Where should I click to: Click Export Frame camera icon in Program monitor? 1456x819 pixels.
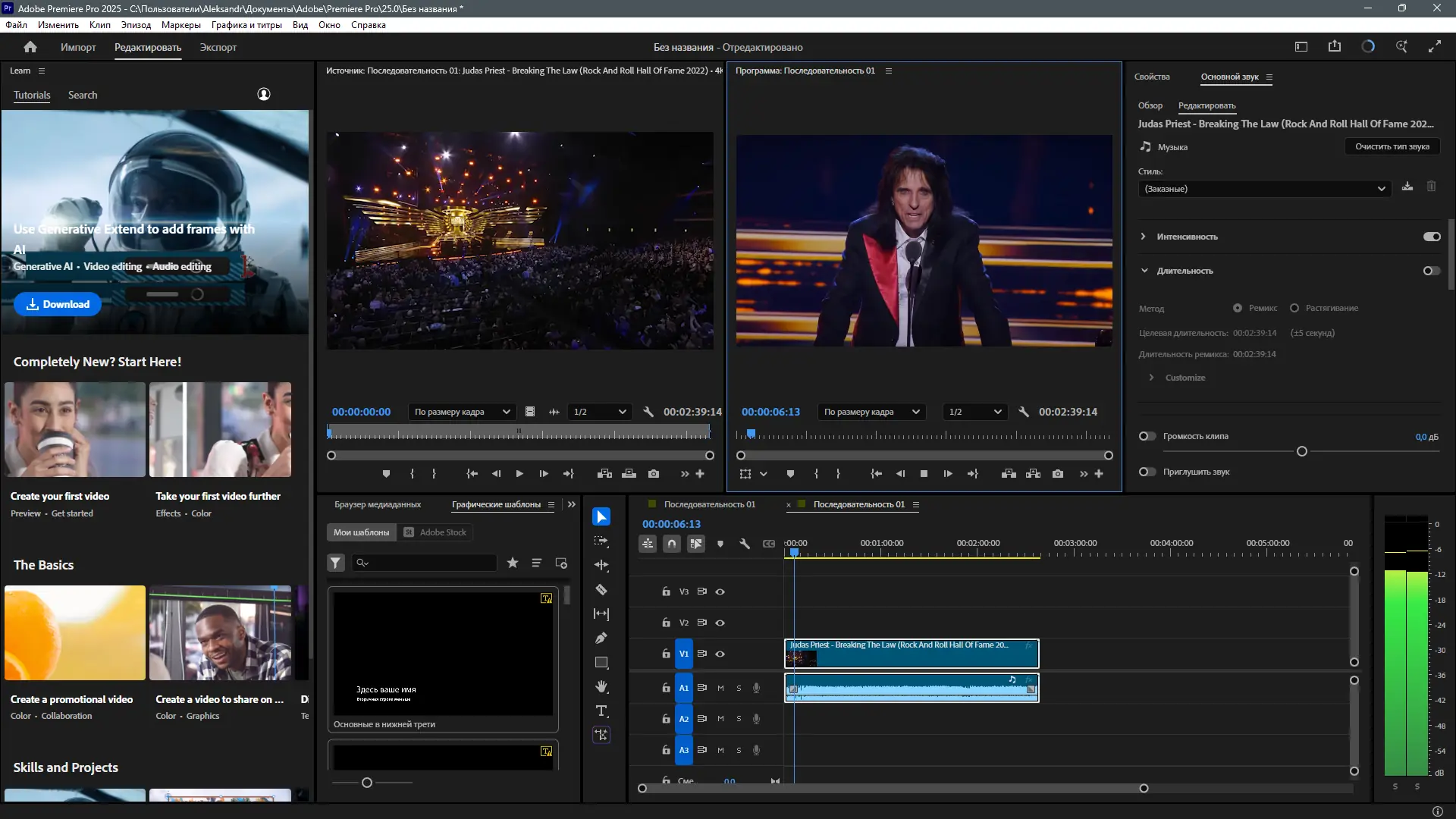(x=1057, y=473)
